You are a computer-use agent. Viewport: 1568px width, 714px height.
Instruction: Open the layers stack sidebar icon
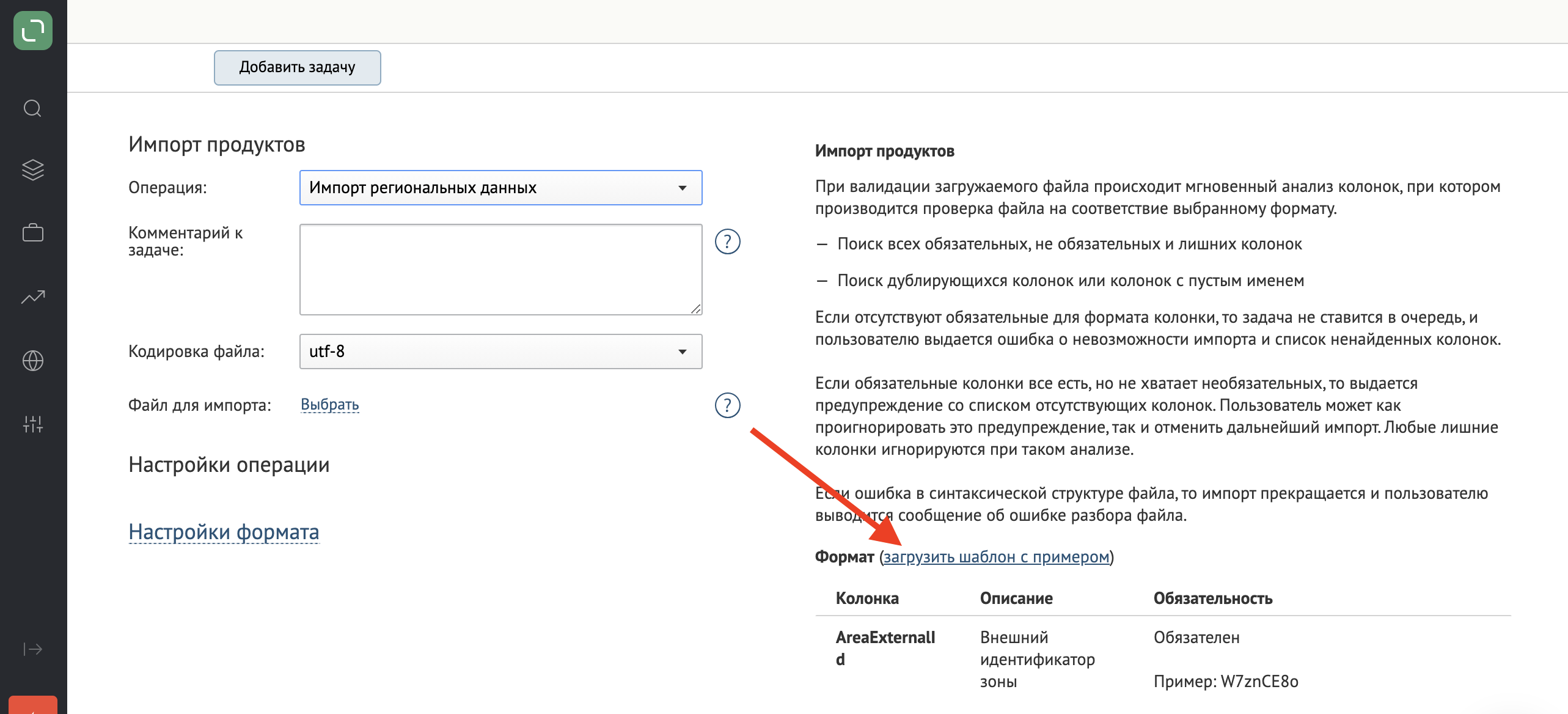coord(33,170)
